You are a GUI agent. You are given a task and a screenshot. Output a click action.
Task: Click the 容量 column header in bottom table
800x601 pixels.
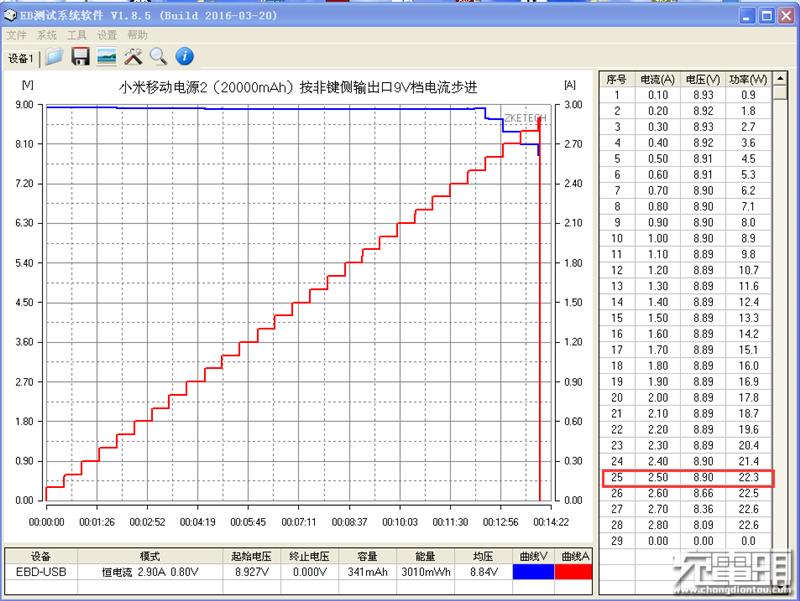pos(367,556)
